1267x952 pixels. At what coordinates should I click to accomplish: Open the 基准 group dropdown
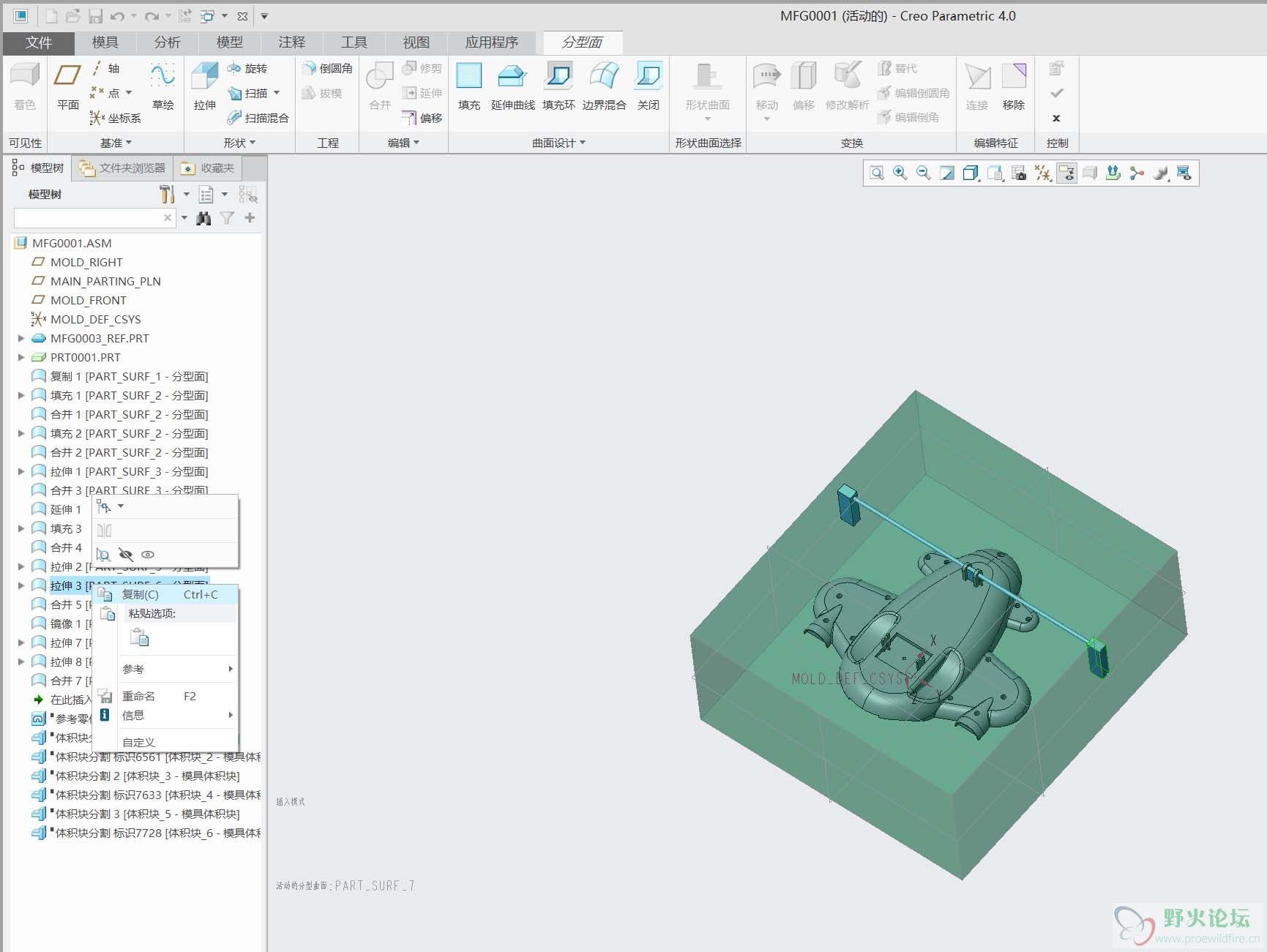(x=116, y=143)
